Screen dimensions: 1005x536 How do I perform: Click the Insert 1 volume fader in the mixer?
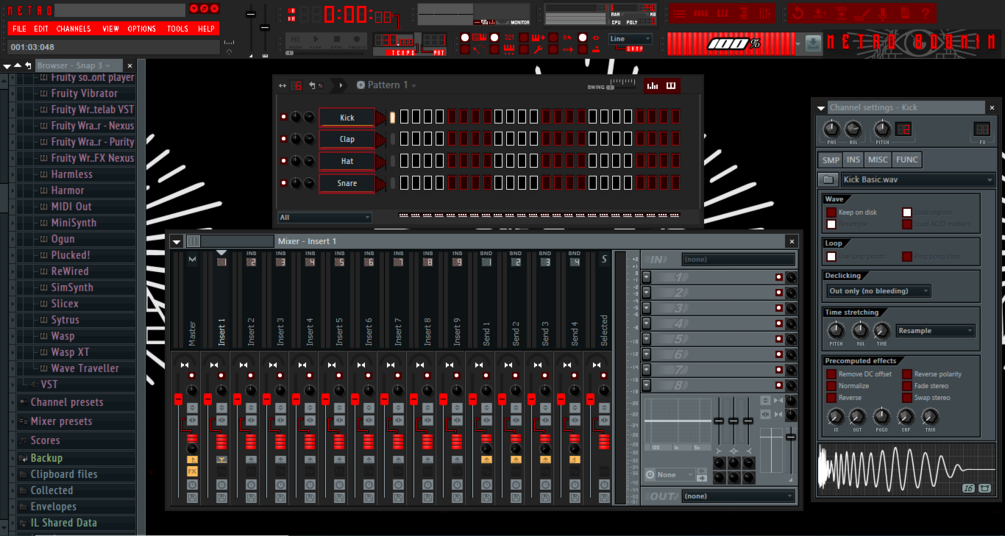(208, 399)
